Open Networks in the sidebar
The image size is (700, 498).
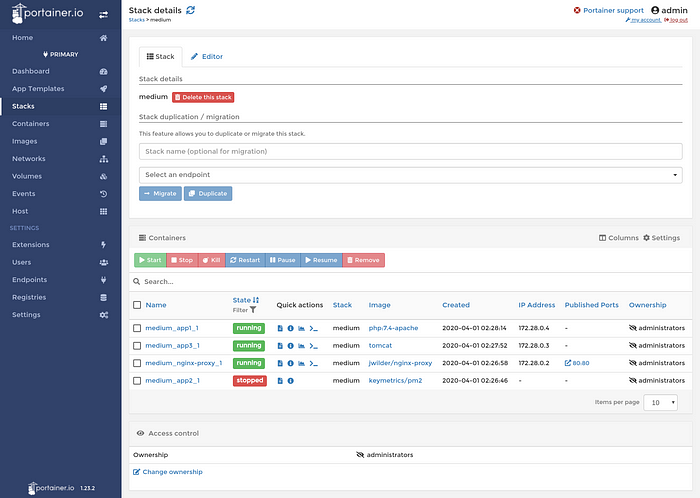coord(60,159)
